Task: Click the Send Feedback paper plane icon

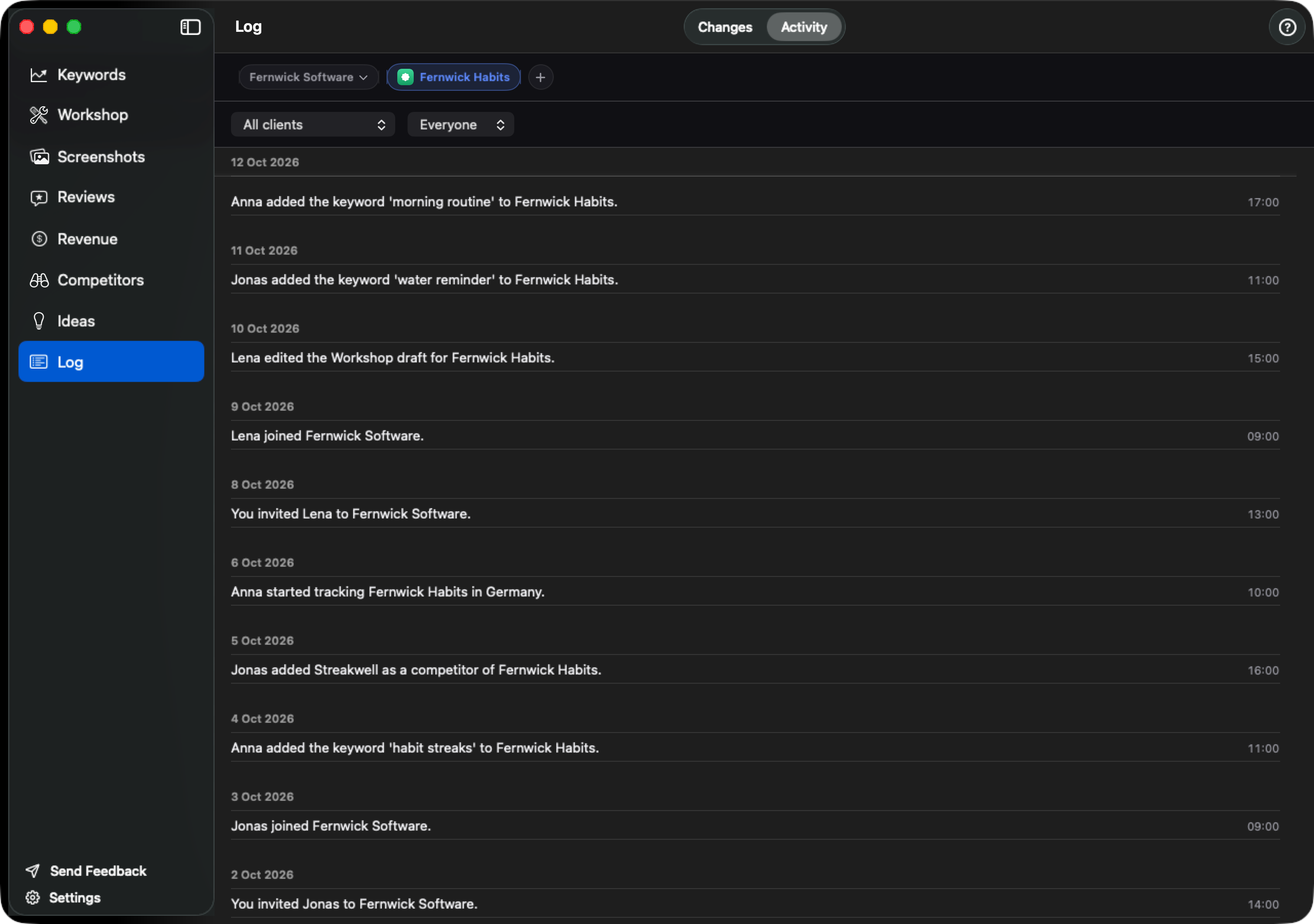Action: [x=33, y=871]
